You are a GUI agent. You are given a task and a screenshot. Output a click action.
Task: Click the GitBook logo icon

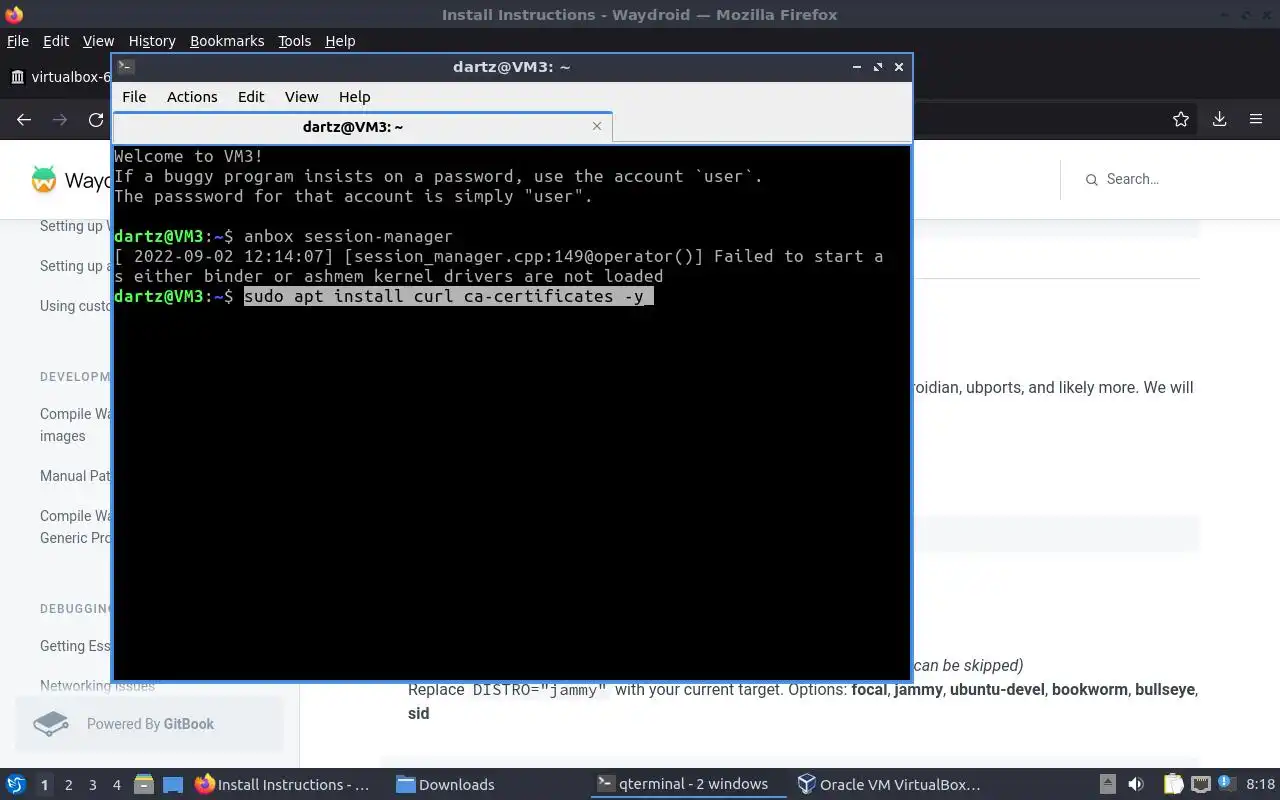[x=51, y=724]
